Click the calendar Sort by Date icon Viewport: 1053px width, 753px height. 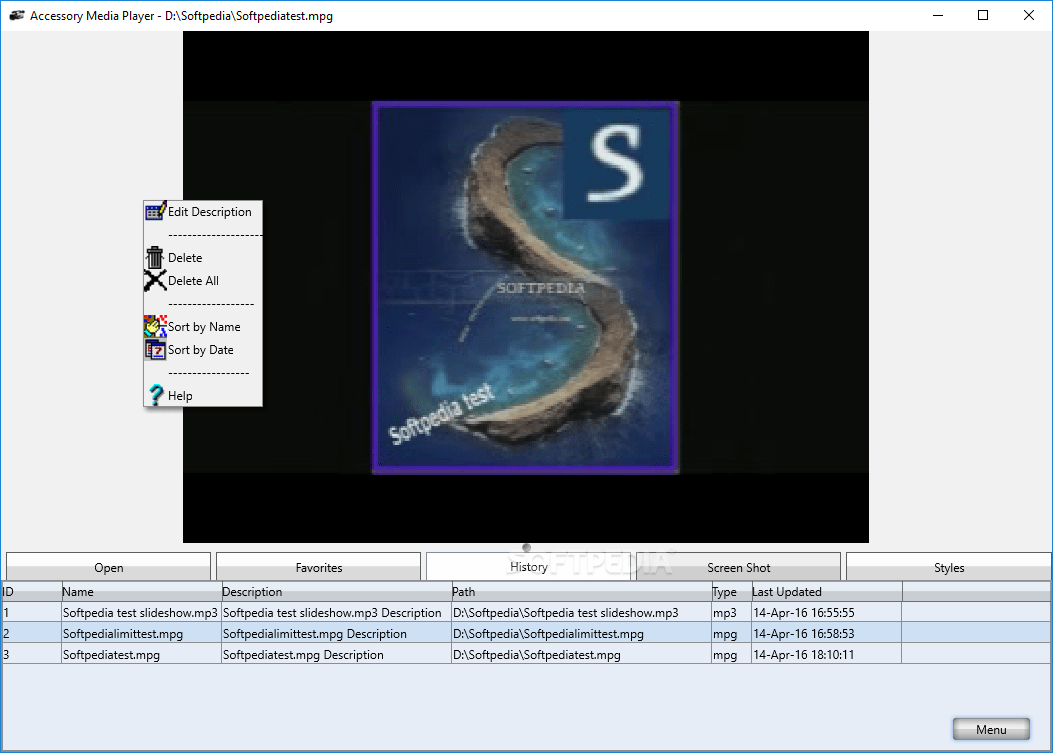[x=155, y=349]
